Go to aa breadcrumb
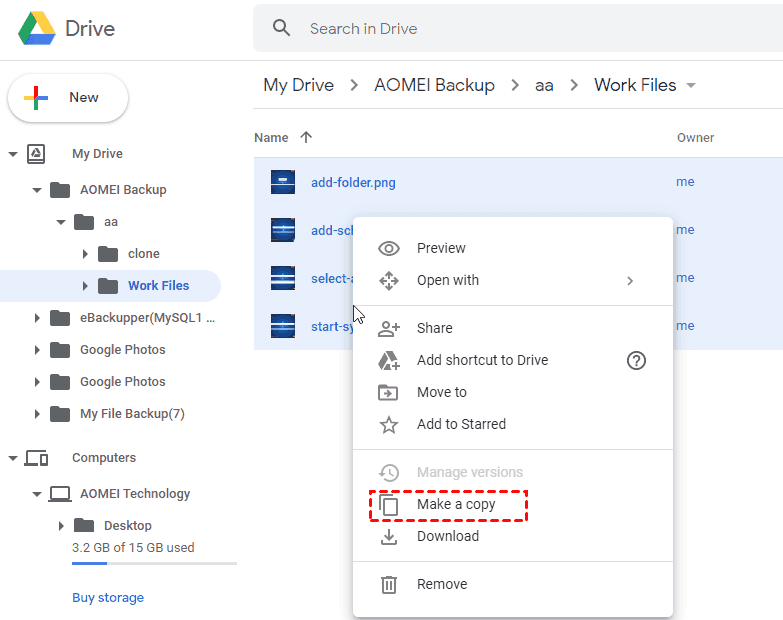Image resolution: width=783 pixels, height=620 pixels. (544, 86)
